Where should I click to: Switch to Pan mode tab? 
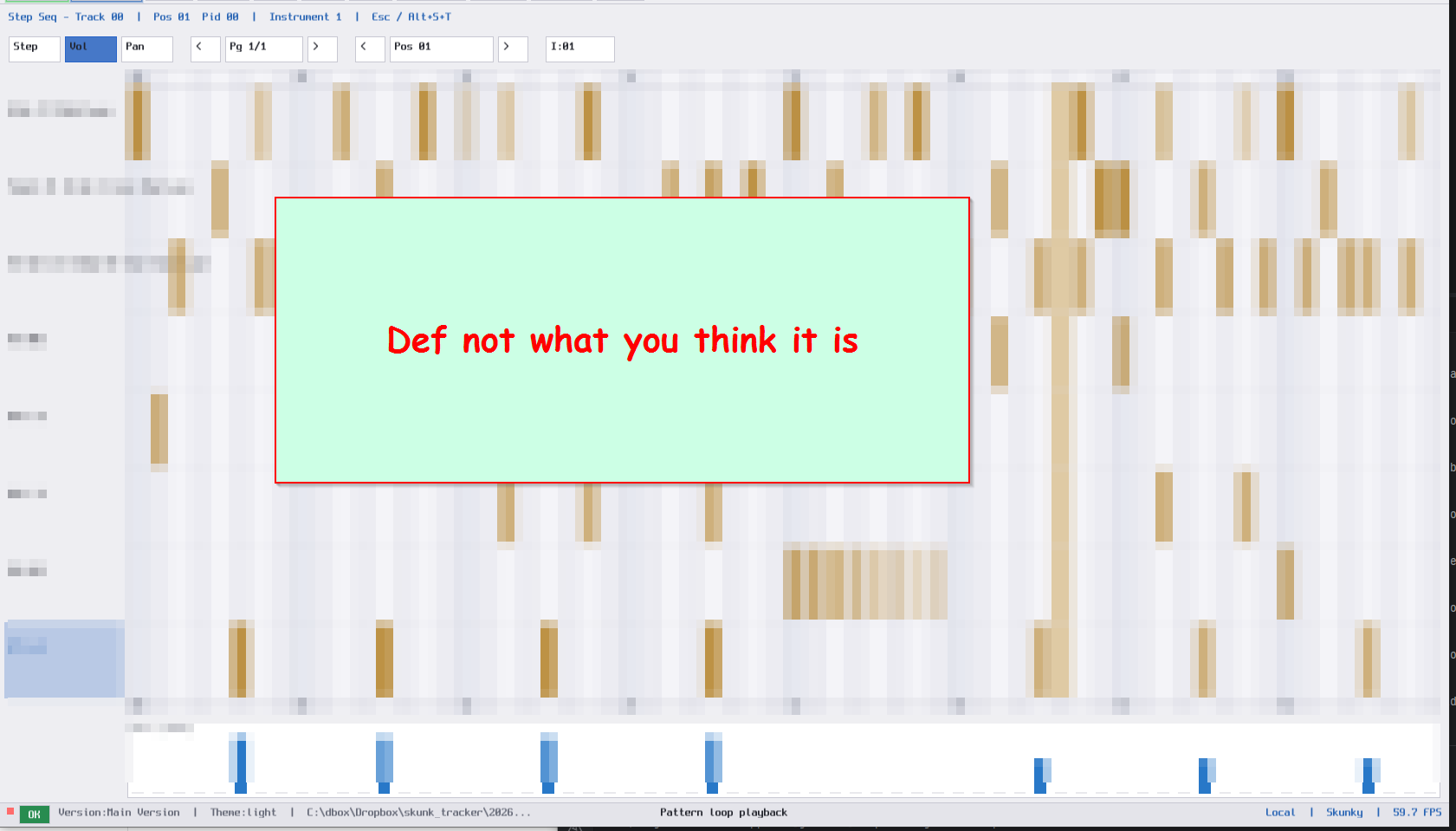[x=147, y=49]
